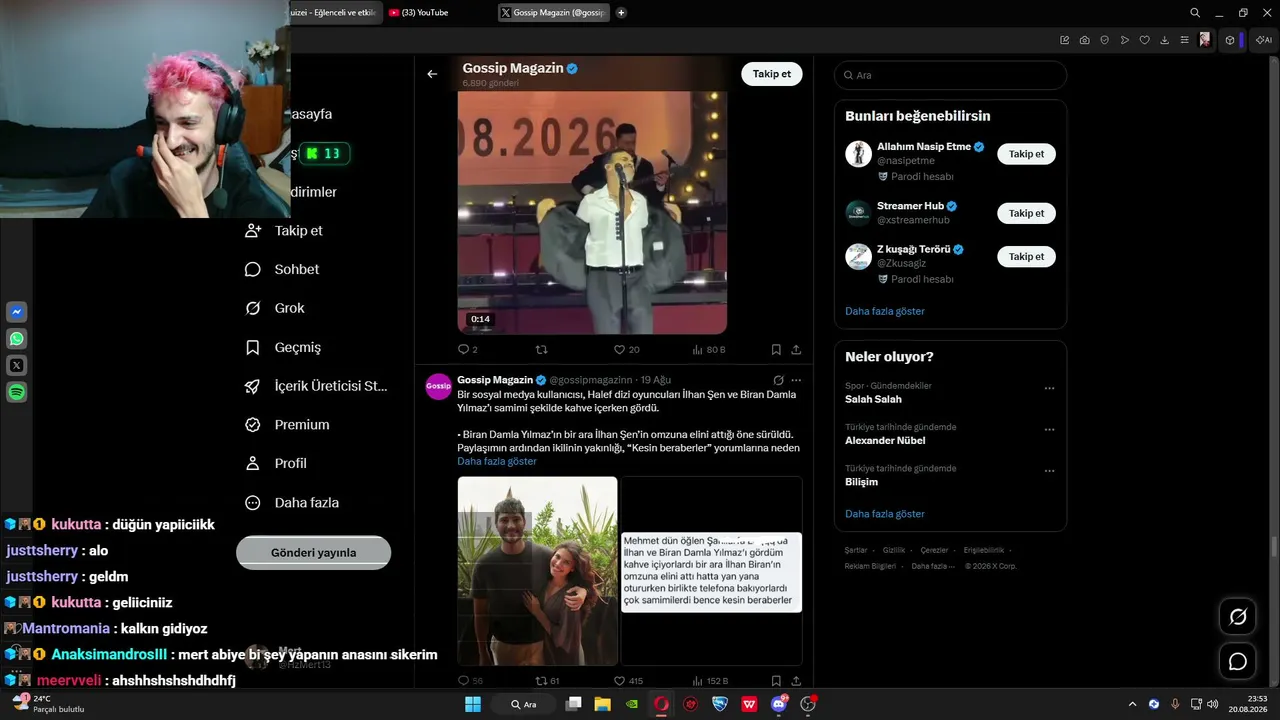Open the browser easy setup sliders
This screenshot has height=720, width=1280.
pyautogui.click(x=1185, y=40)
